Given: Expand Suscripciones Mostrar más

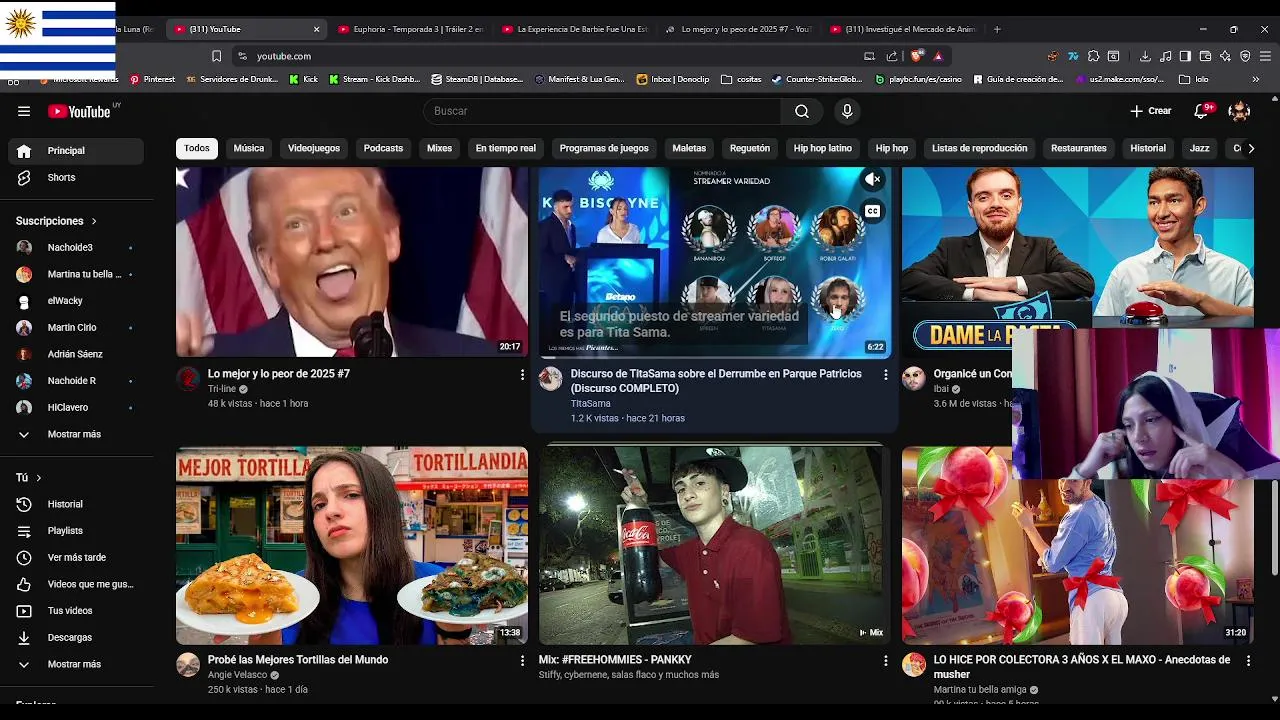Looking at the screenshot, I should click(75, 434).
